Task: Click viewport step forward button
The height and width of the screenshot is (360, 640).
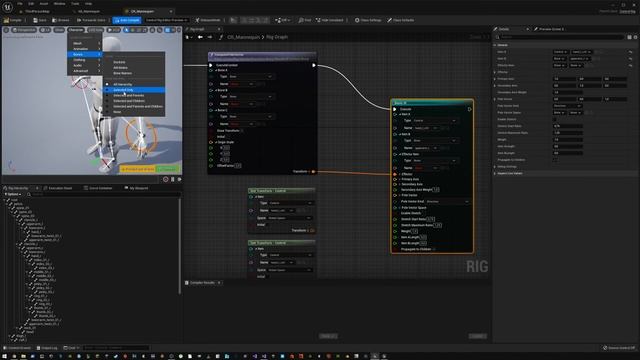Action: (x=179, y=179)
